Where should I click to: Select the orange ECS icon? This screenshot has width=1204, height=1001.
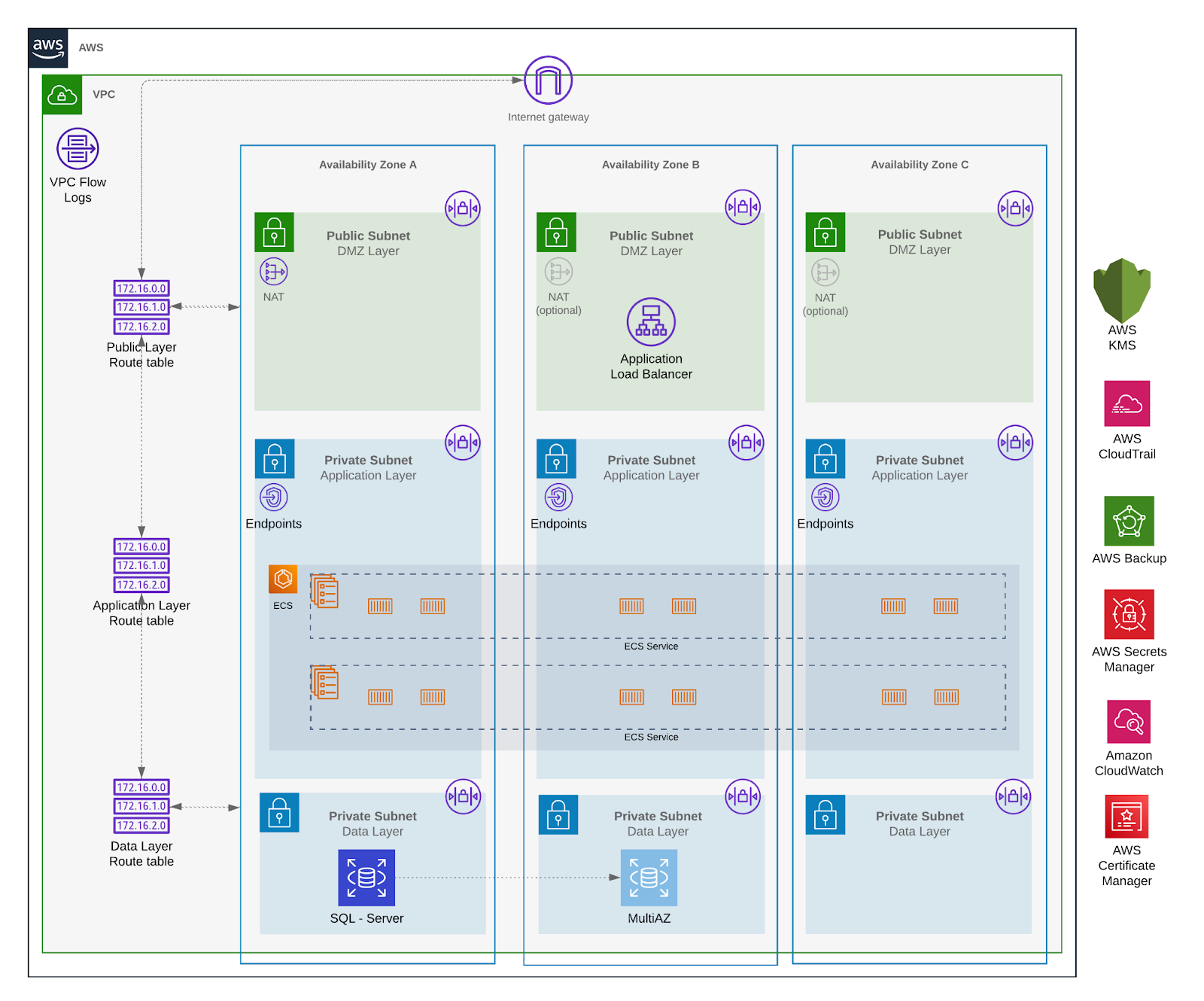tap(283, 580)
